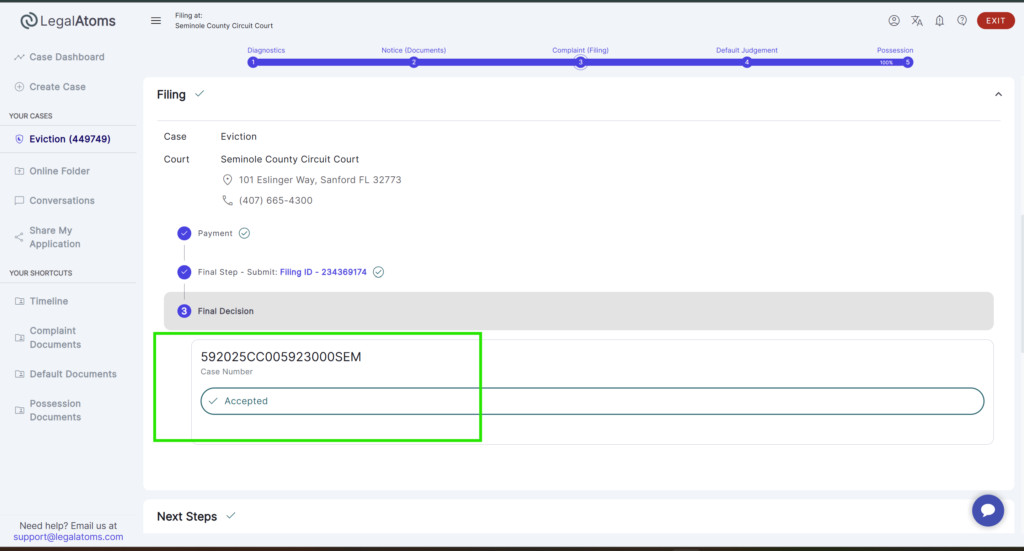This screenshot has width=1024, height=551.
Task: Open Case Dashboard in sidebar
Action: point(66,57)
